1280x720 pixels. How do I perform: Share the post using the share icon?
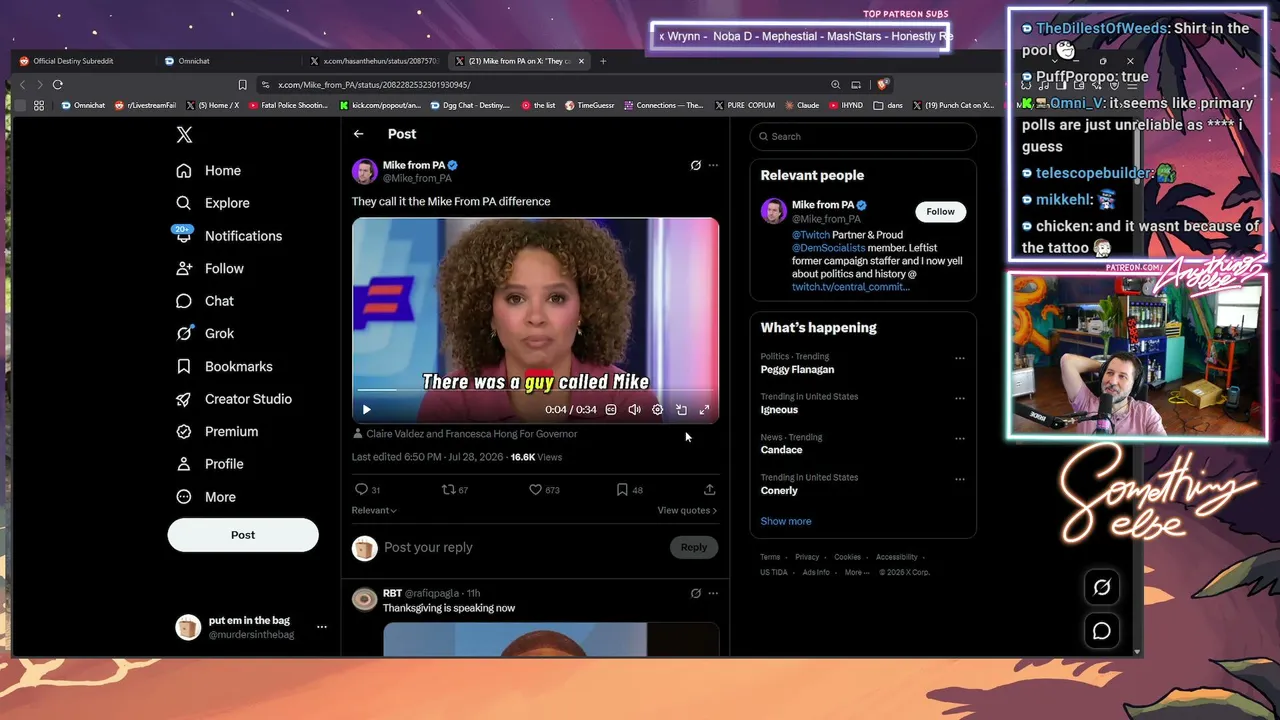(x=709, y=490)
